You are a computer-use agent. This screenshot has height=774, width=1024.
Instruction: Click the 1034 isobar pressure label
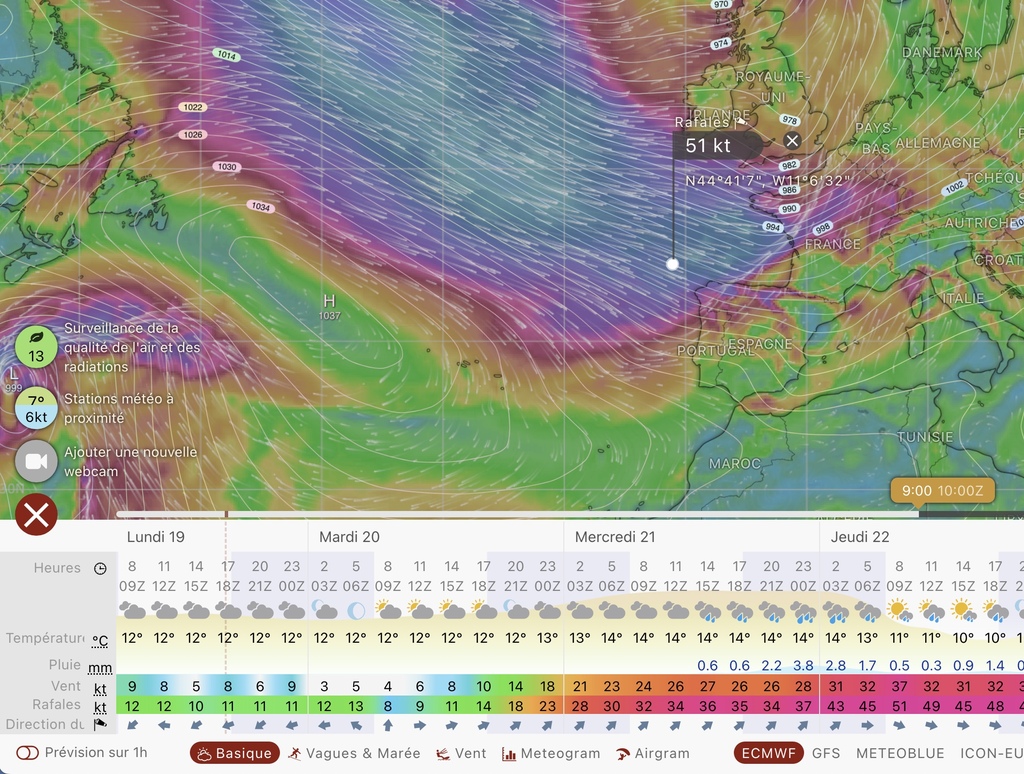pos(261,206)
